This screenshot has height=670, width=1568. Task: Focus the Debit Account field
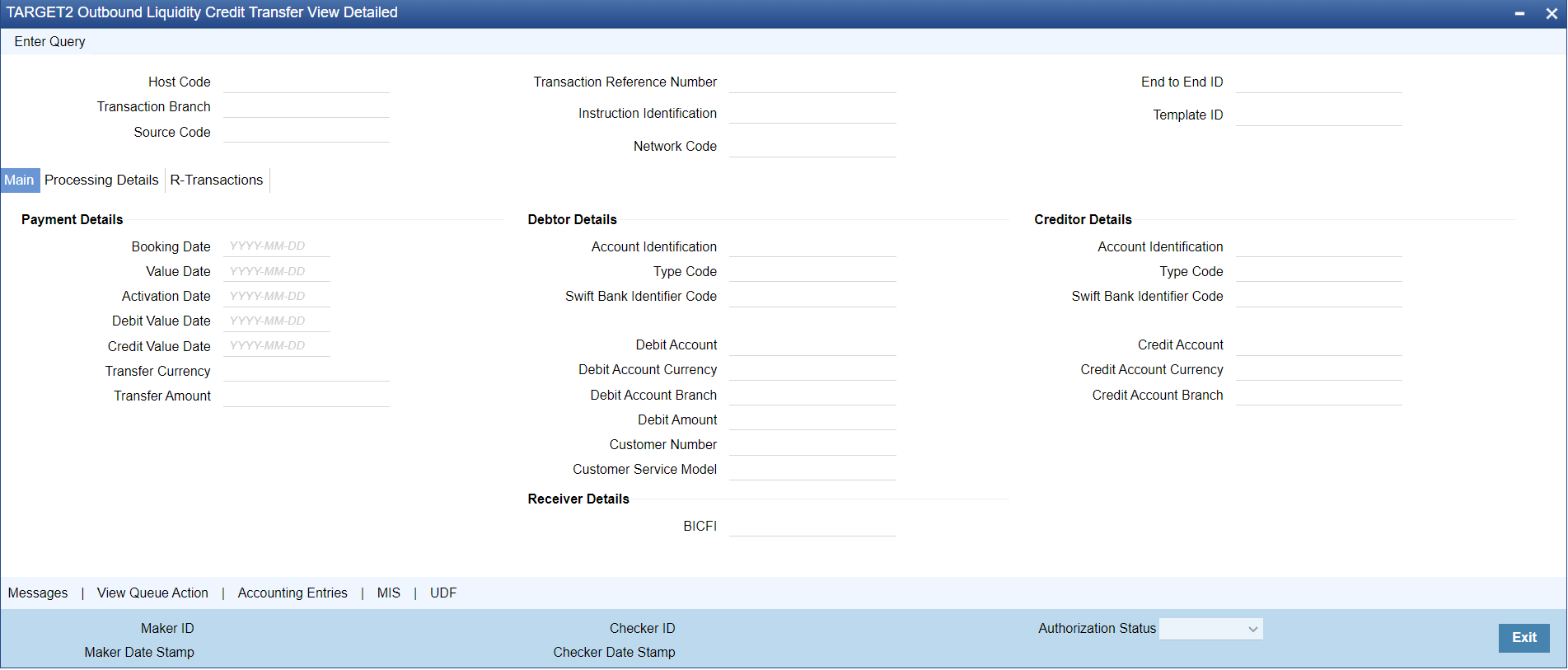[x=812, y=345]
